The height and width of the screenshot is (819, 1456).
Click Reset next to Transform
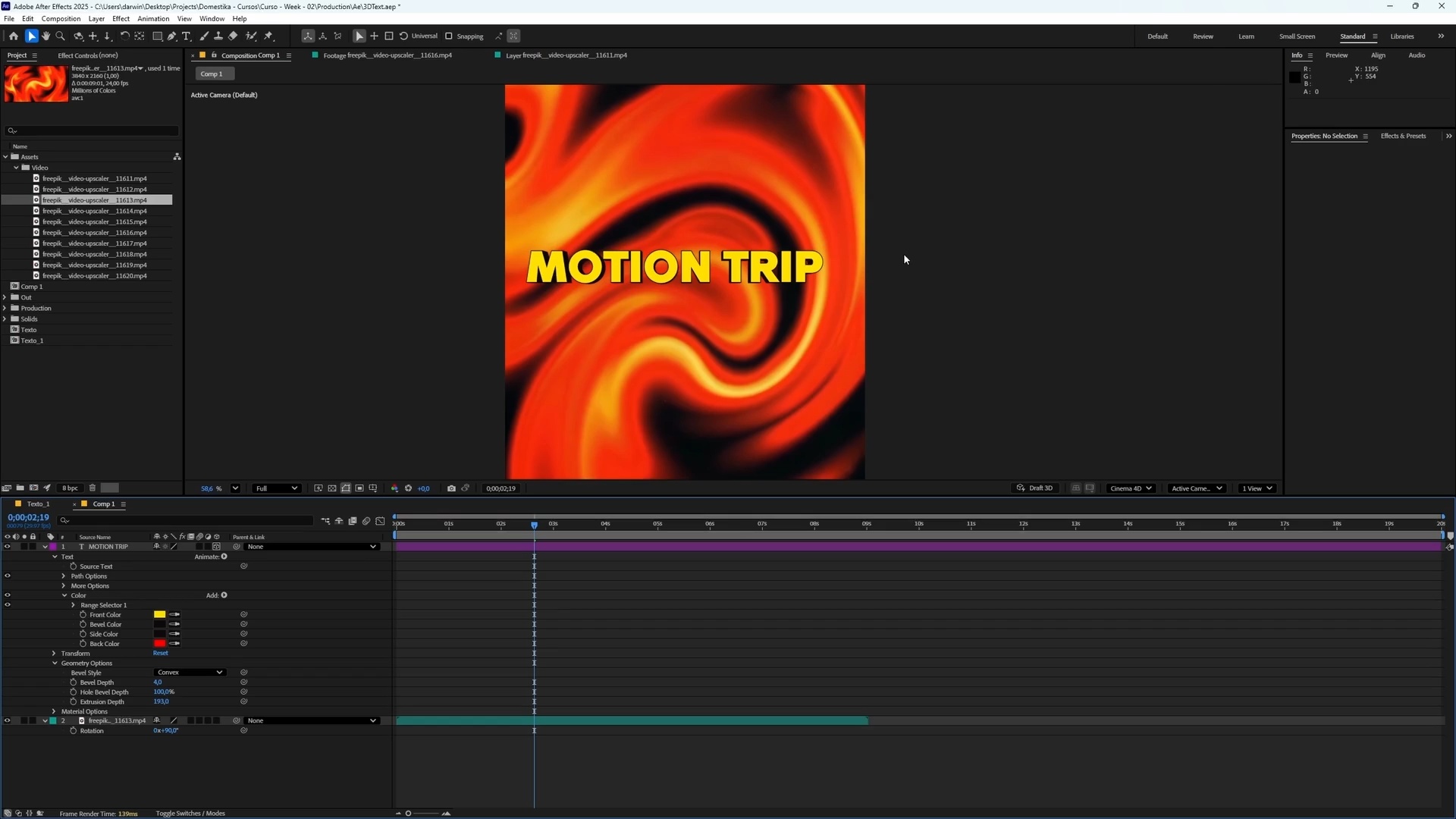point(160,653)
